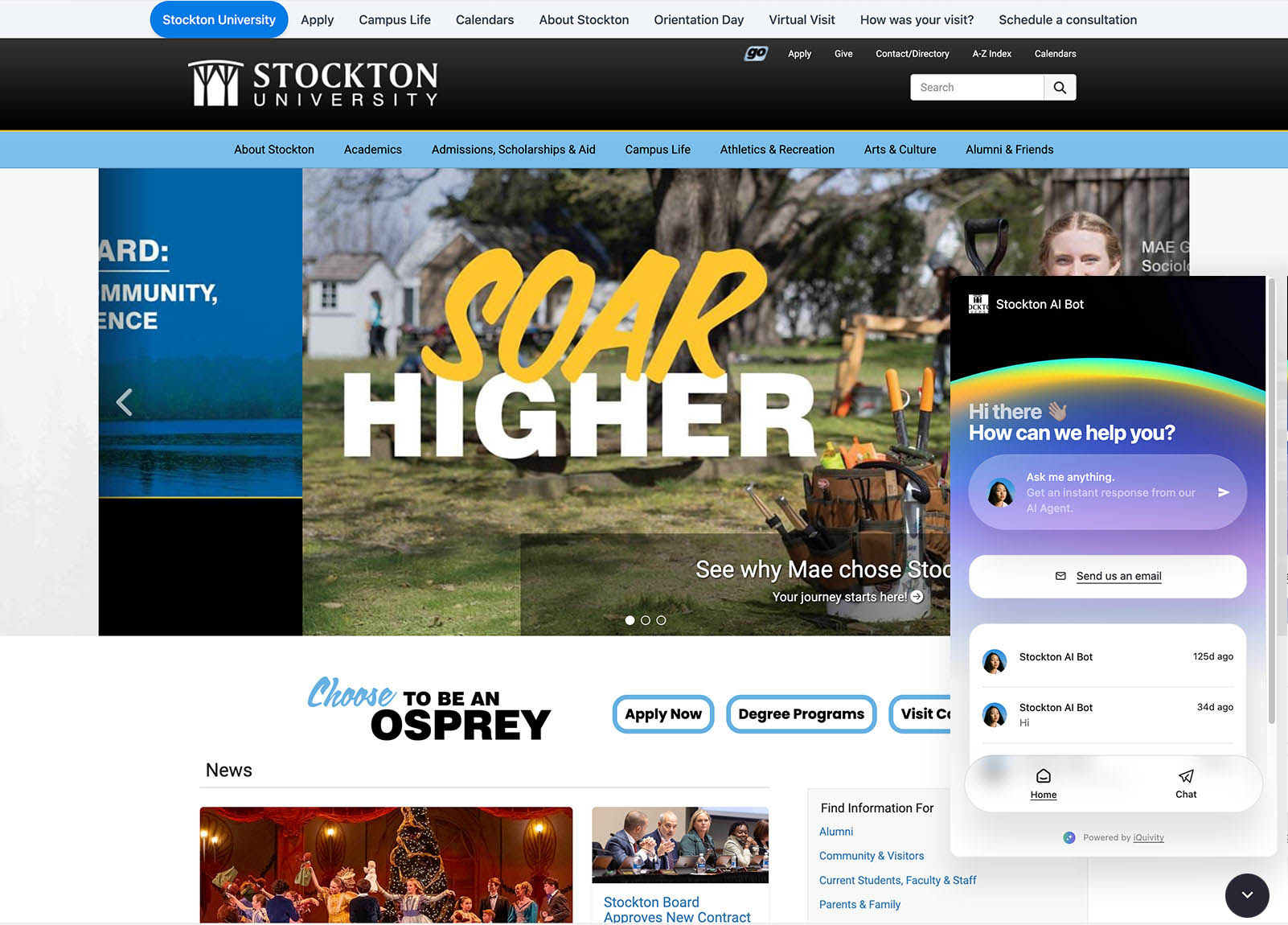This screenshot has width=1288, height=925.
Task: Click the send arrow in Ask me anything
Action: 1223,492
